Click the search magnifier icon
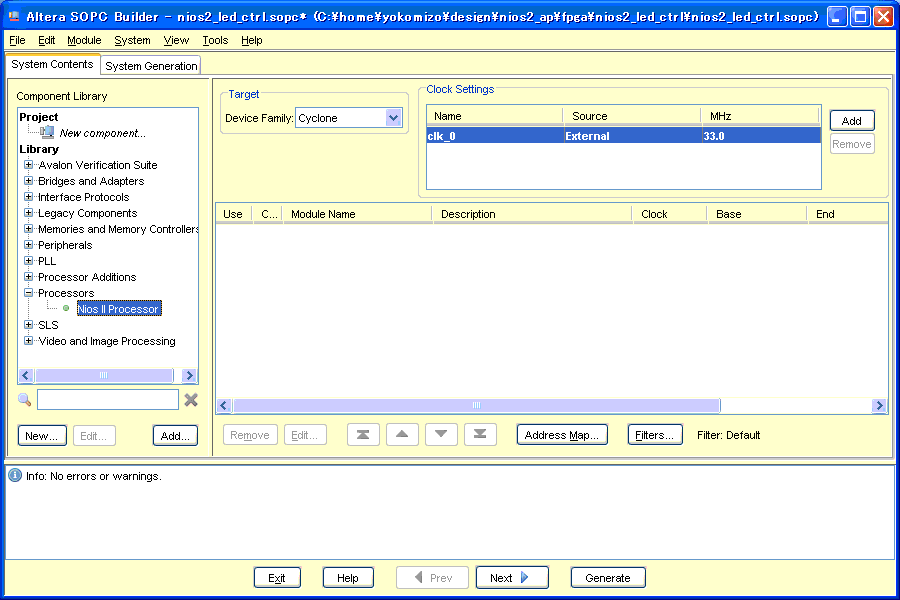This screenshot has width=900, height=600. 24,400
